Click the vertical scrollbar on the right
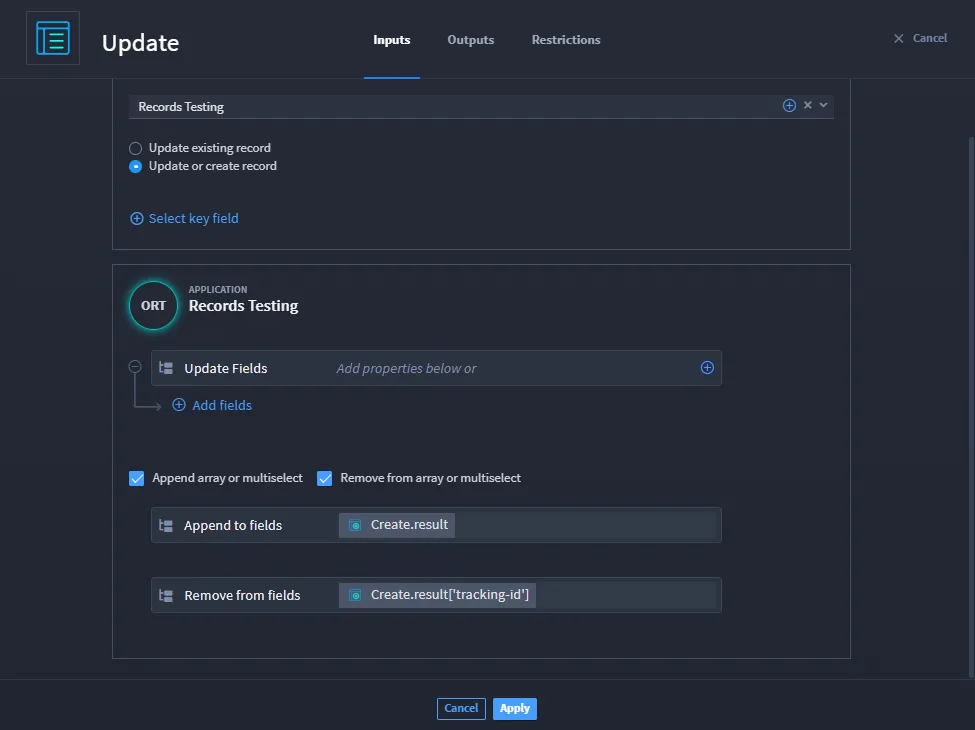 pos(971,407)
